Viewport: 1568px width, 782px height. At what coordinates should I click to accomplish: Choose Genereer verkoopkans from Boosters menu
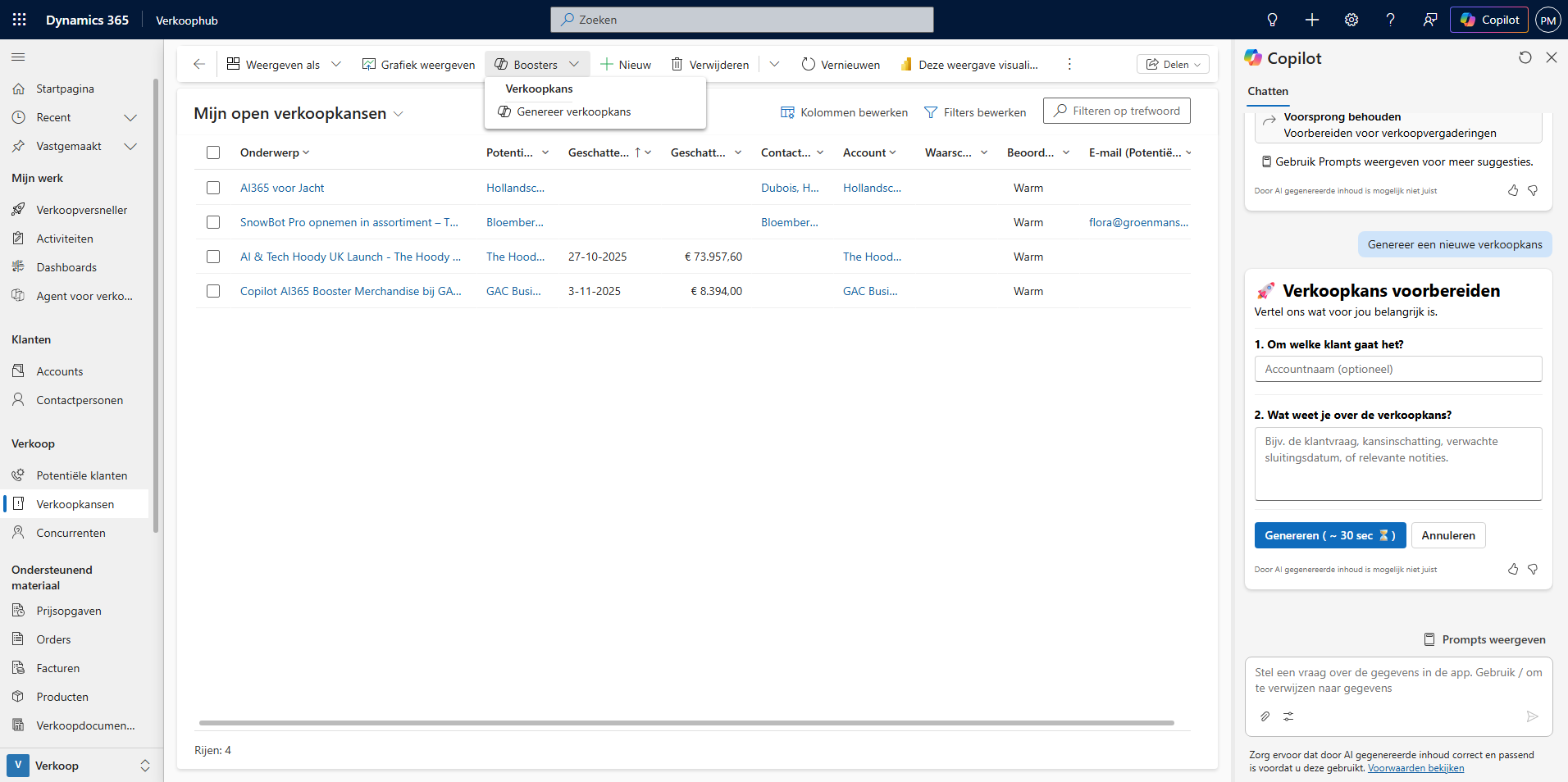coord(573,111)
